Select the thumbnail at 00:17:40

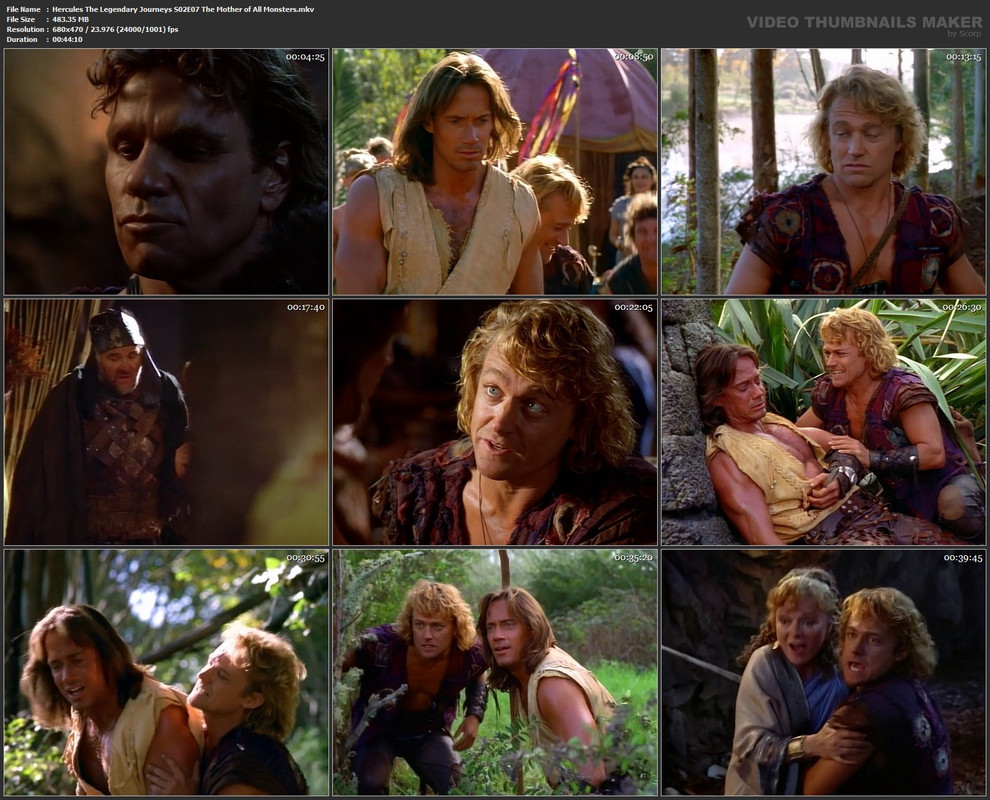tap(166, 422)
